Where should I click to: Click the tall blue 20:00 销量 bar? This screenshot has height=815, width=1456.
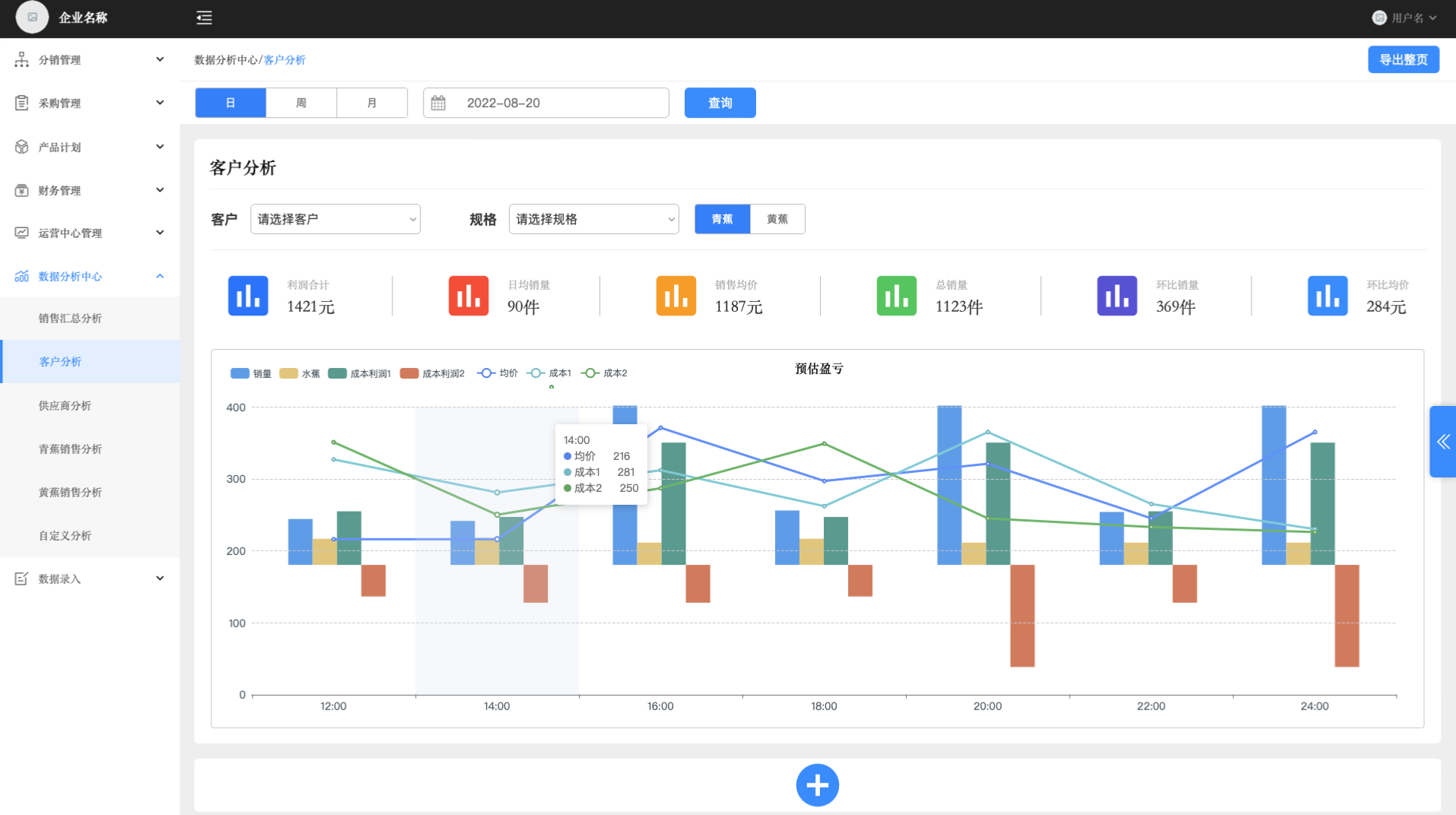(x=949, y=485)
